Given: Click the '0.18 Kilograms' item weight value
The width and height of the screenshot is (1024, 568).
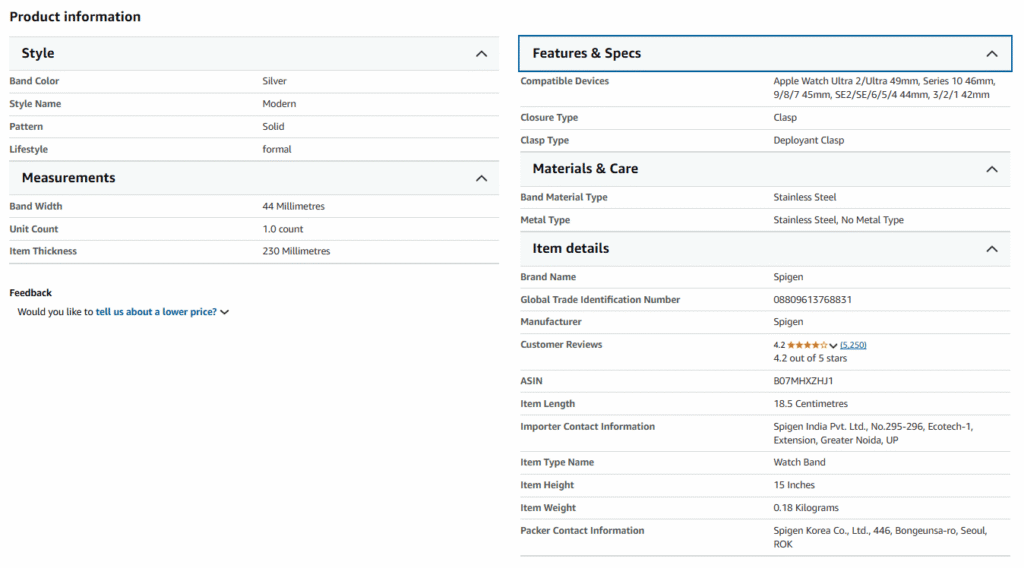Looking at the screenshot, I should click(806, 508).
